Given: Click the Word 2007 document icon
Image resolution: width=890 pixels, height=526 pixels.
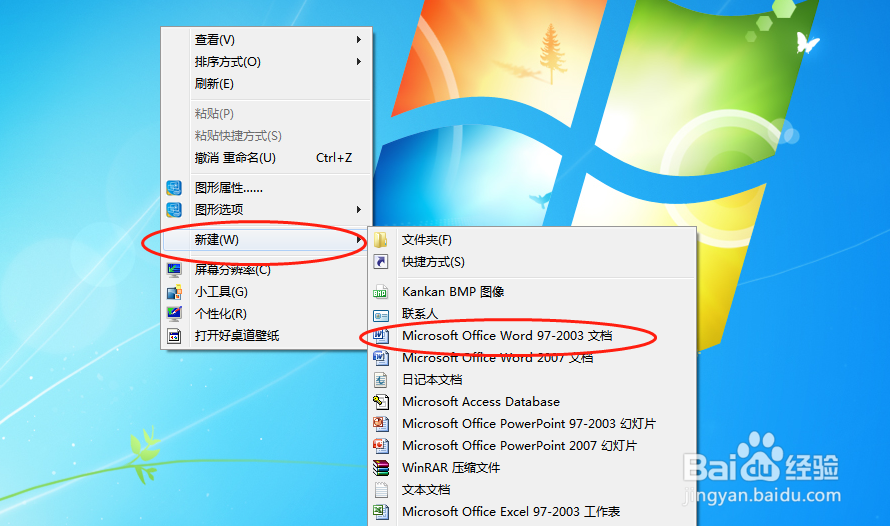Looking at the screenshot, I should (381, 358).
